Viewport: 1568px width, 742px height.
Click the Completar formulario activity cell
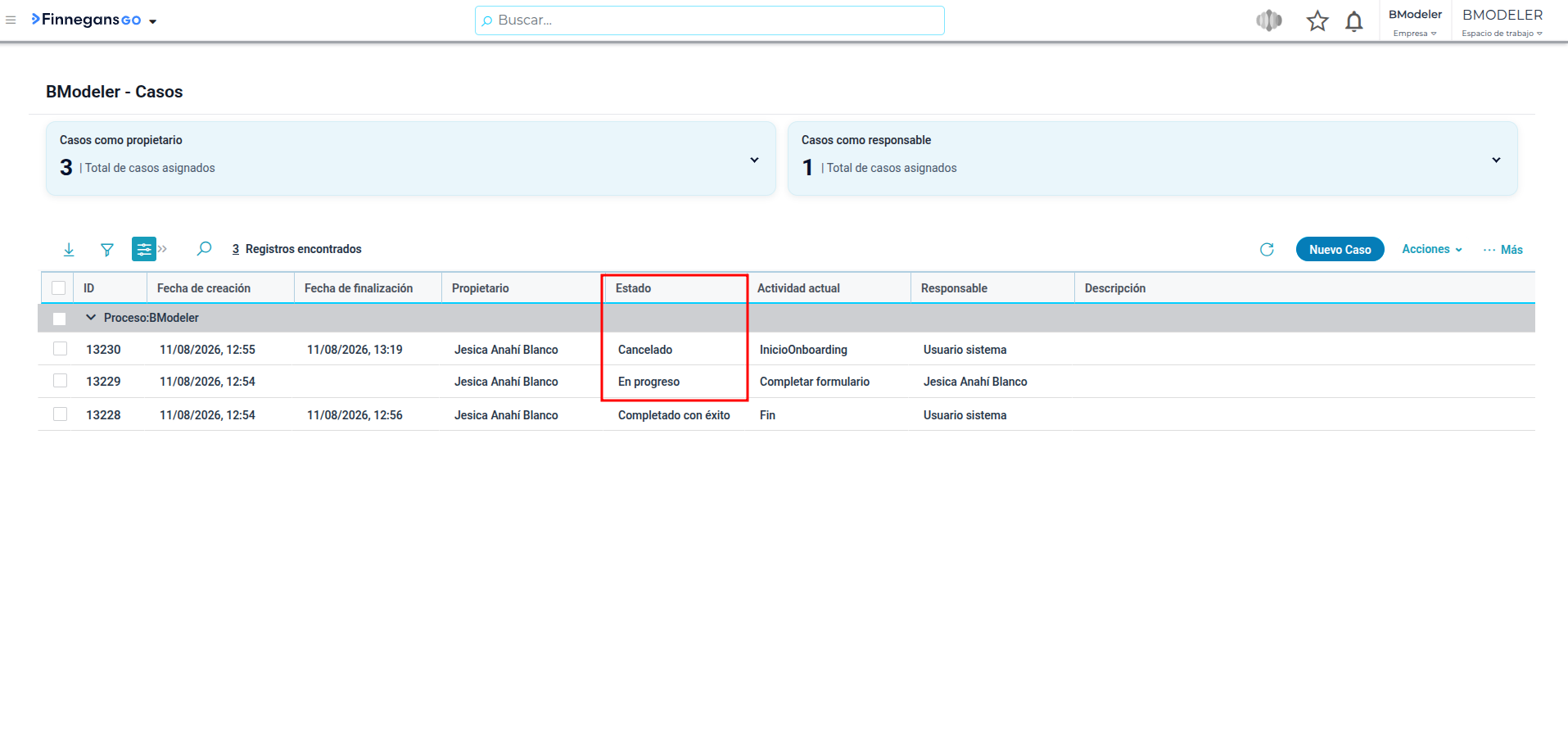tap(815, 381)
